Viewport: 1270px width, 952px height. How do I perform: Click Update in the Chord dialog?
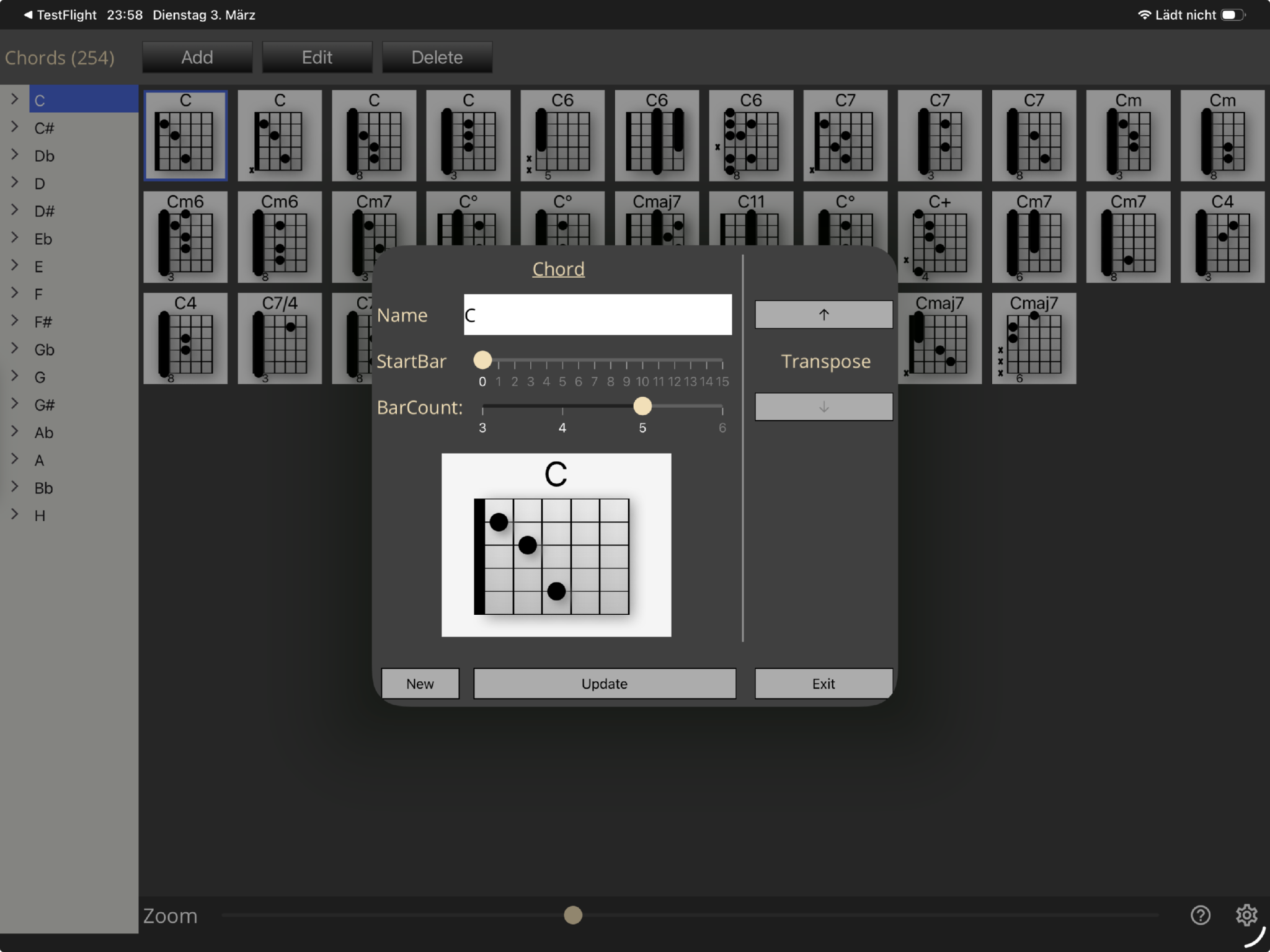point(604,684)
